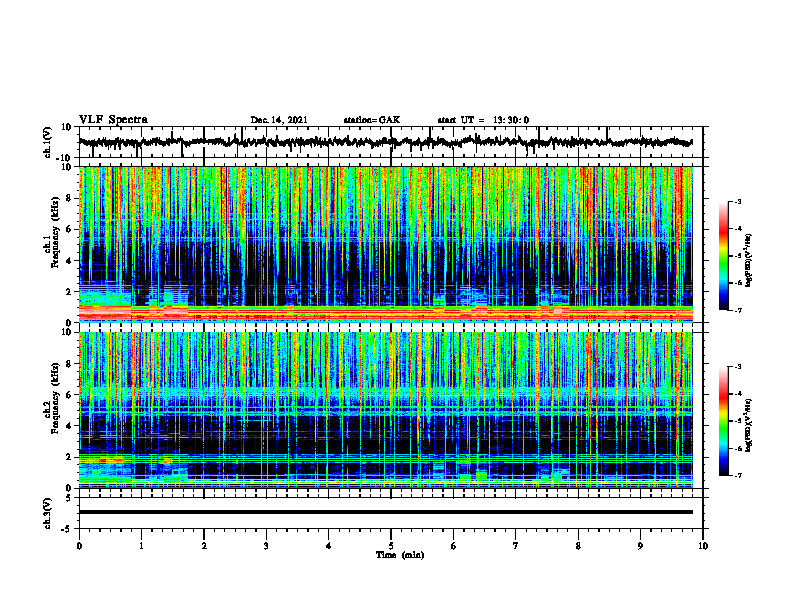Click the "VLF Spectra" plot title
792x612 pixels.
pyautogui.click(x=113, y=120)
